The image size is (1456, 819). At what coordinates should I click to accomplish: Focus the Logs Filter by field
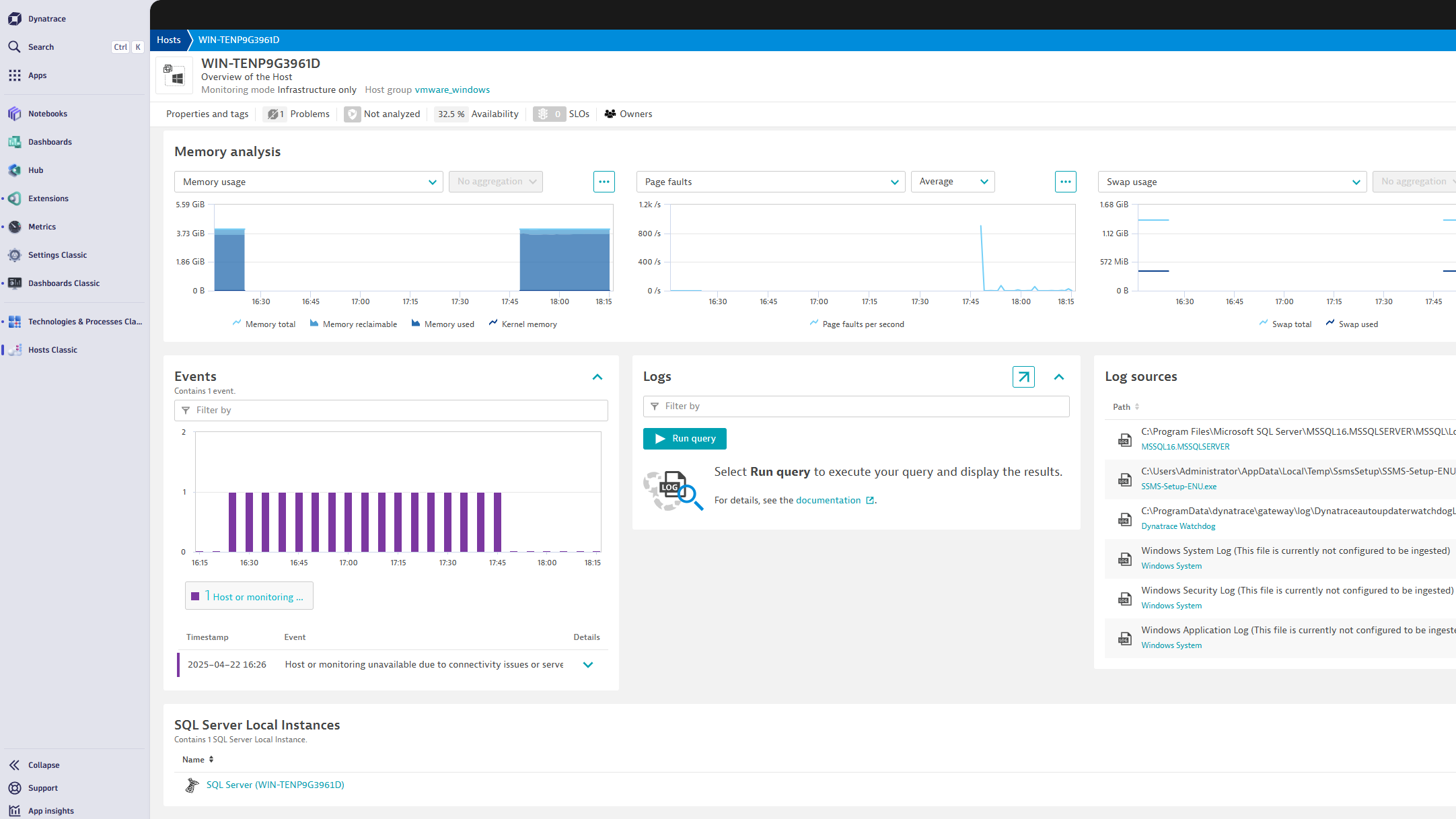[856, 406]
